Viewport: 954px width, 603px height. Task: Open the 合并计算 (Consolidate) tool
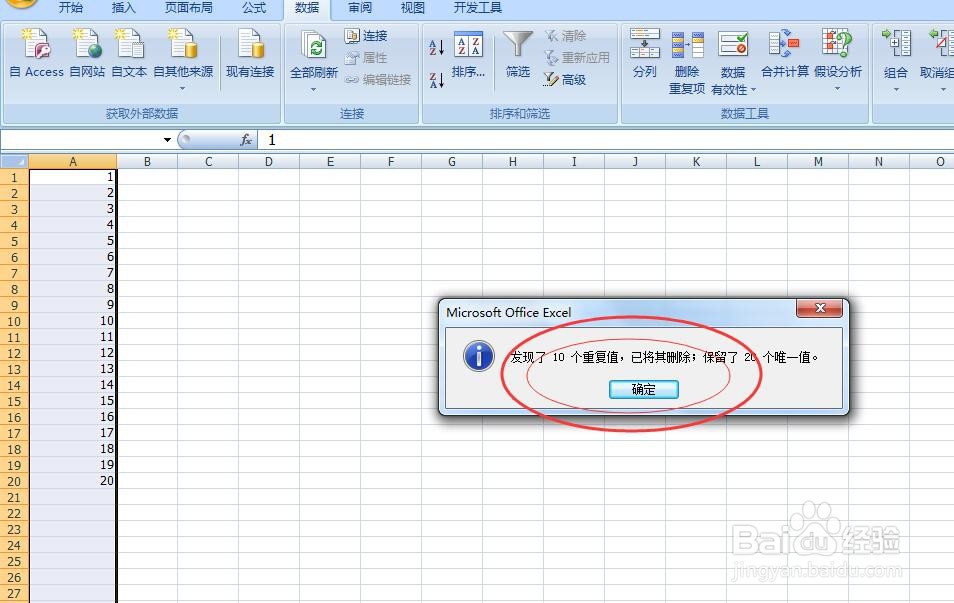tap(783, 55)
